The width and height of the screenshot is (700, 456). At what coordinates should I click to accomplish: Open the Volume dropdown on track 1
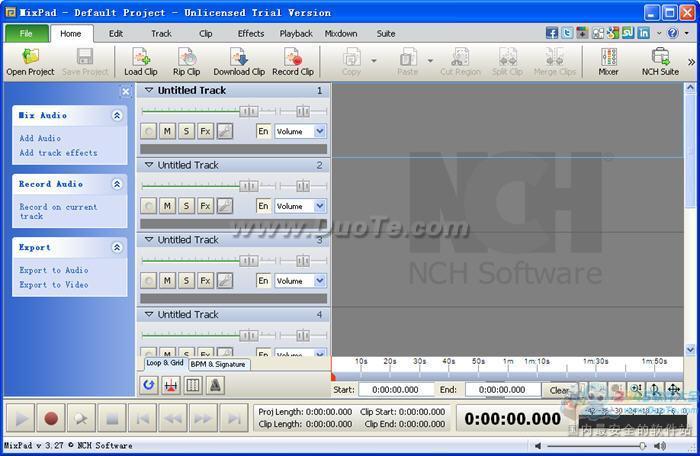301,131
